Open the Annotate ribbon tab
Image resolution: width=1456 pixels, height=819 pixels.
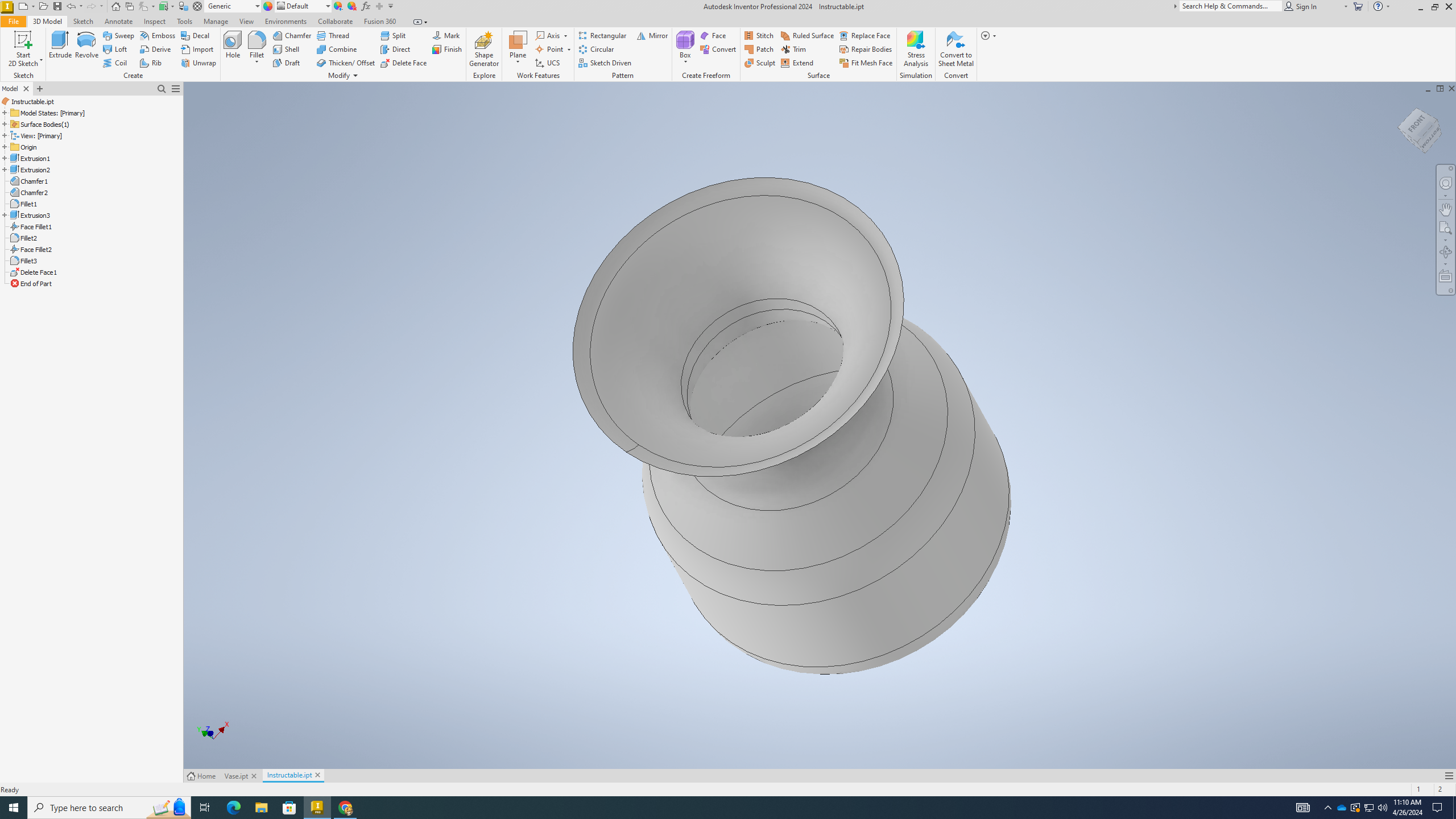(x=118, y=21)
